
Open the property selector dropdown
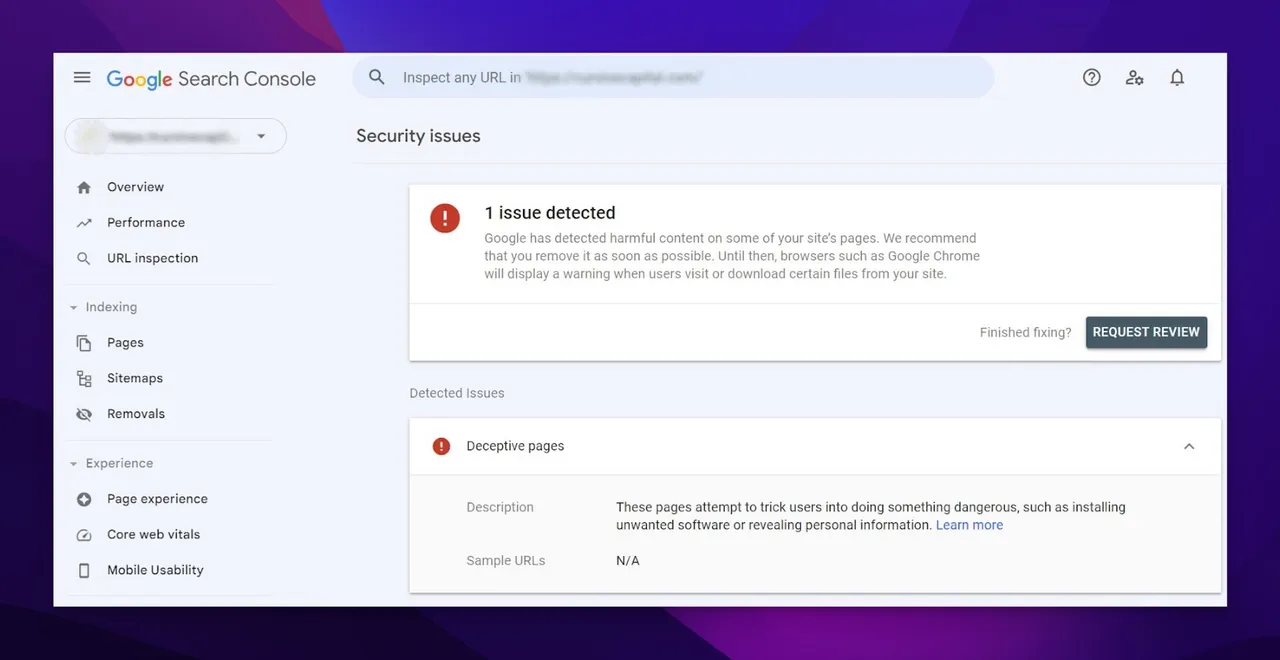tap(176, 136)
